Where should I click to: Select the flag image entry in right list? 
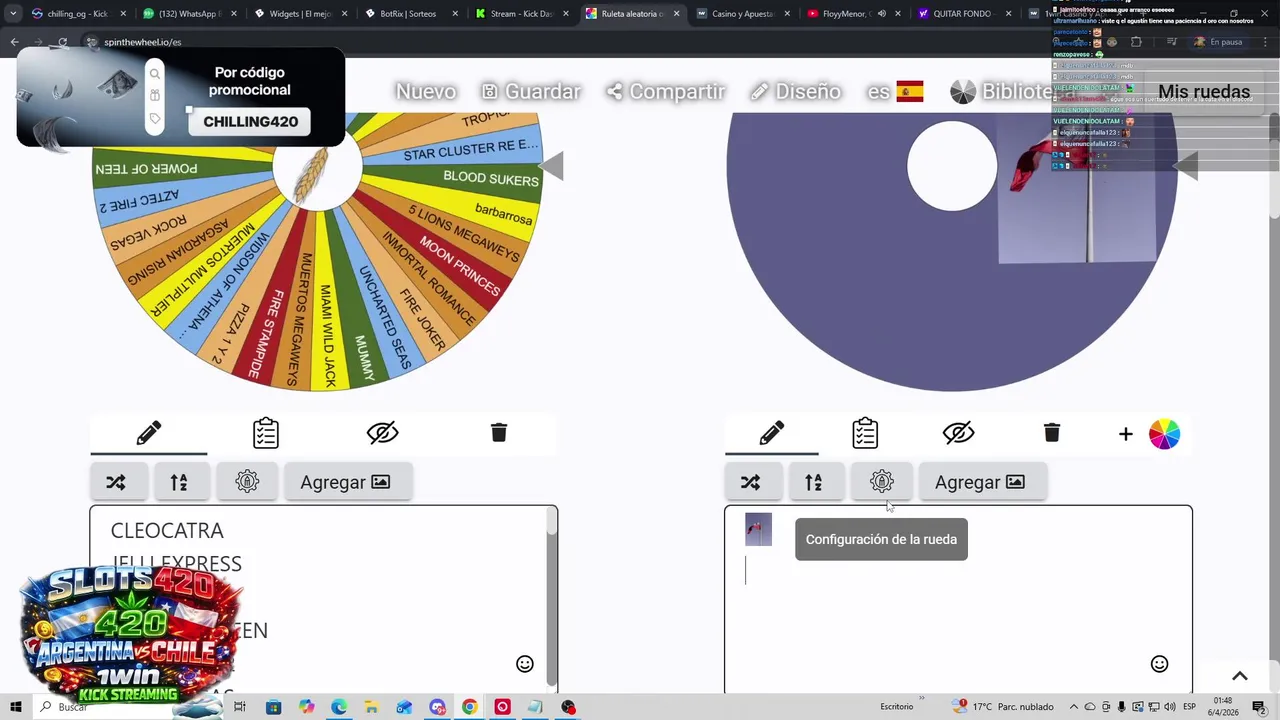tap(758, 529)
